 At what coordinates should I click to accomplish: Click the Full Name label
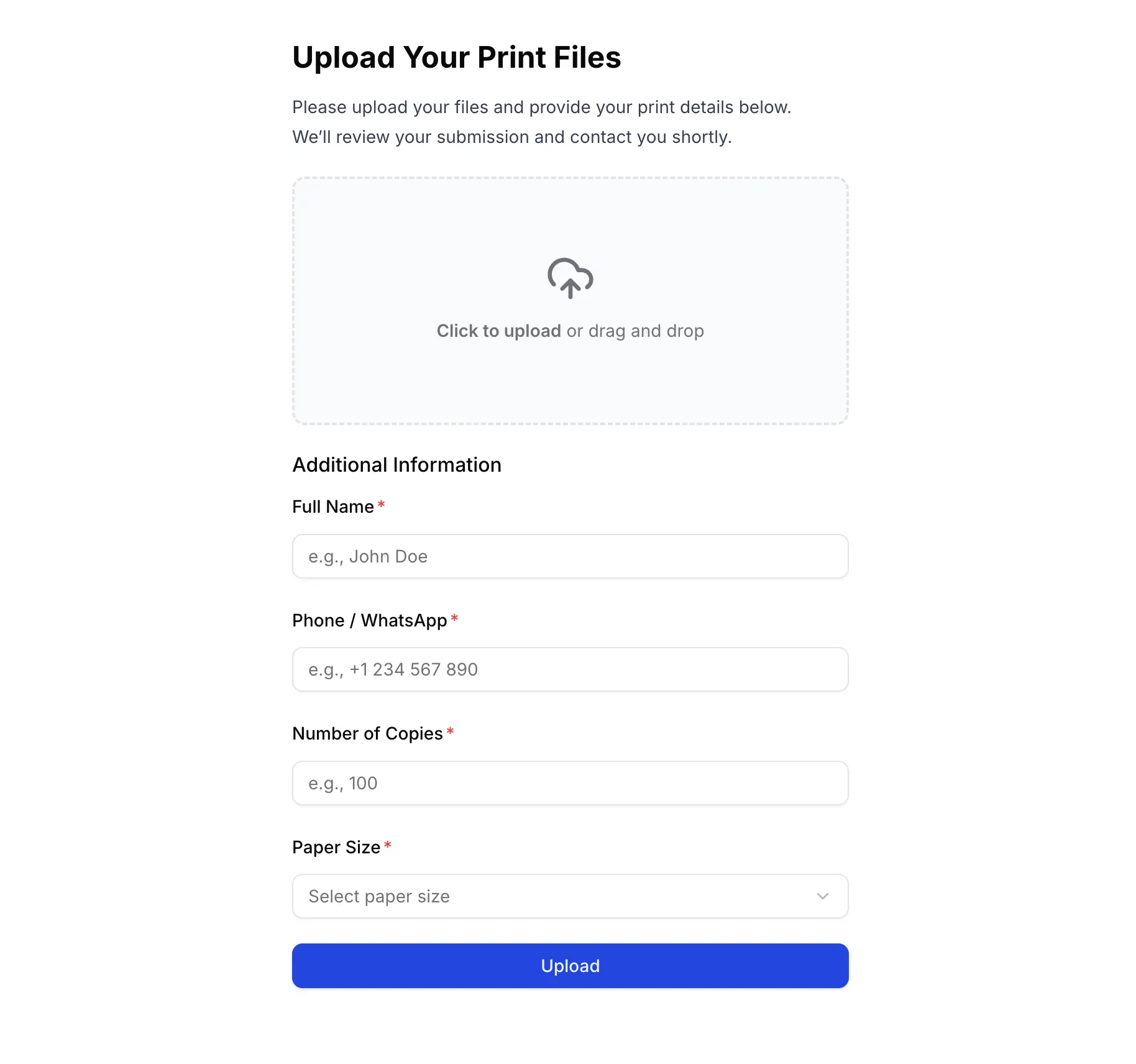pos(332,506)
